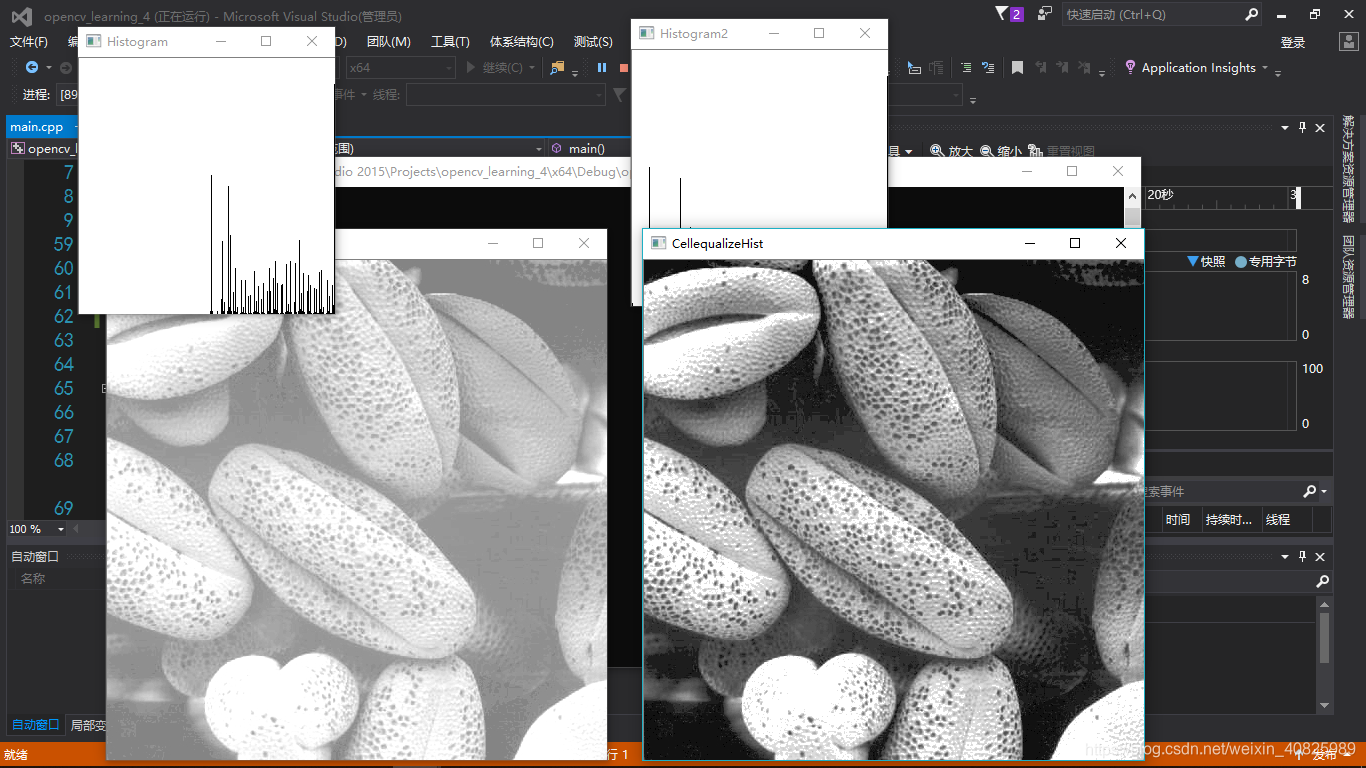The height and width of the screenshot is (768, 1366).
Task: Maximize the CellequalizeHist window
Action: point(1075,243)
